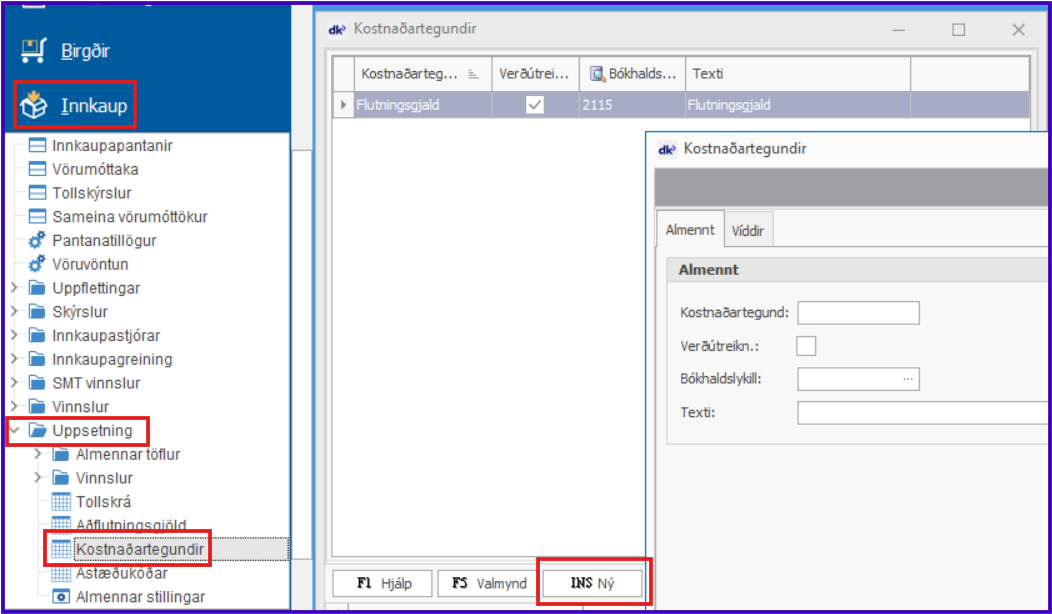
Task: Click the Birgðir cart icon
Action: (33, 50)
